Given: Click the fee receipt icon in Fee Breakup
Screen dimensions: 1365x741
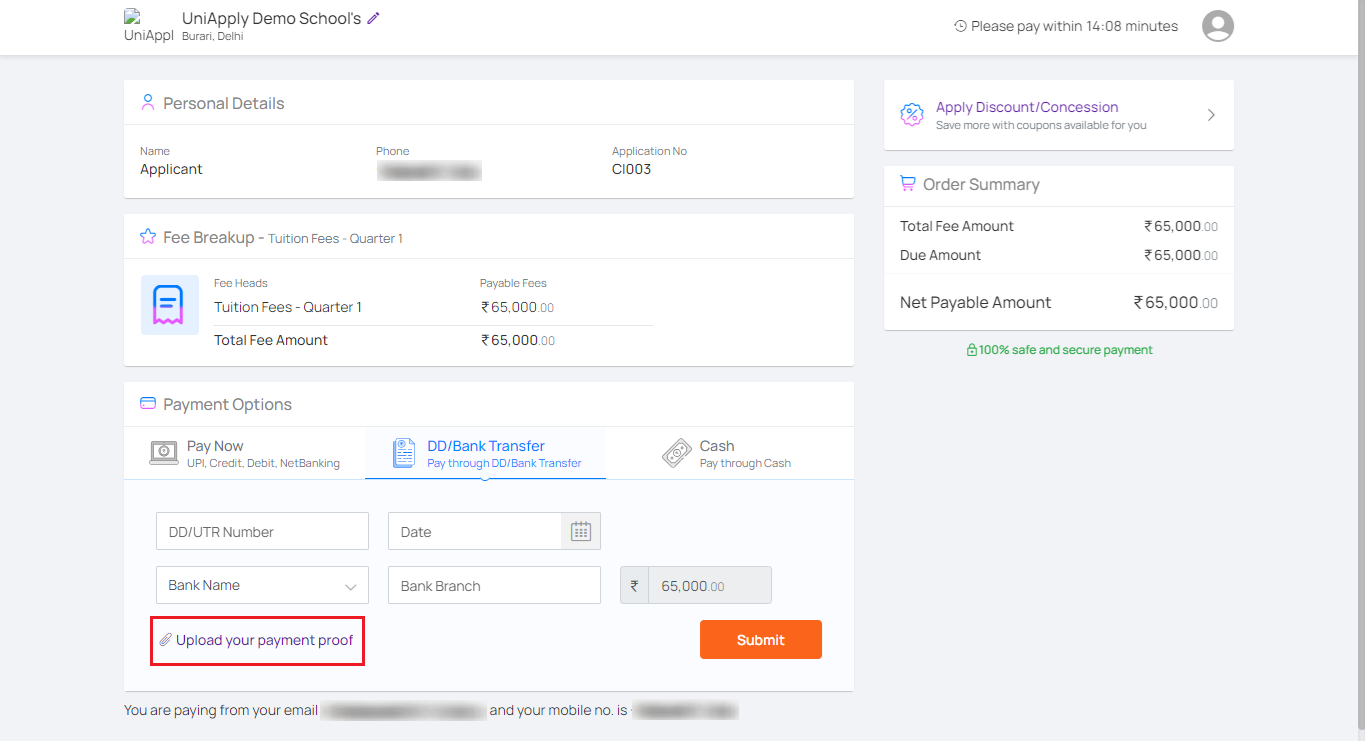Looking at the screenshot, I should coord(169,305).
